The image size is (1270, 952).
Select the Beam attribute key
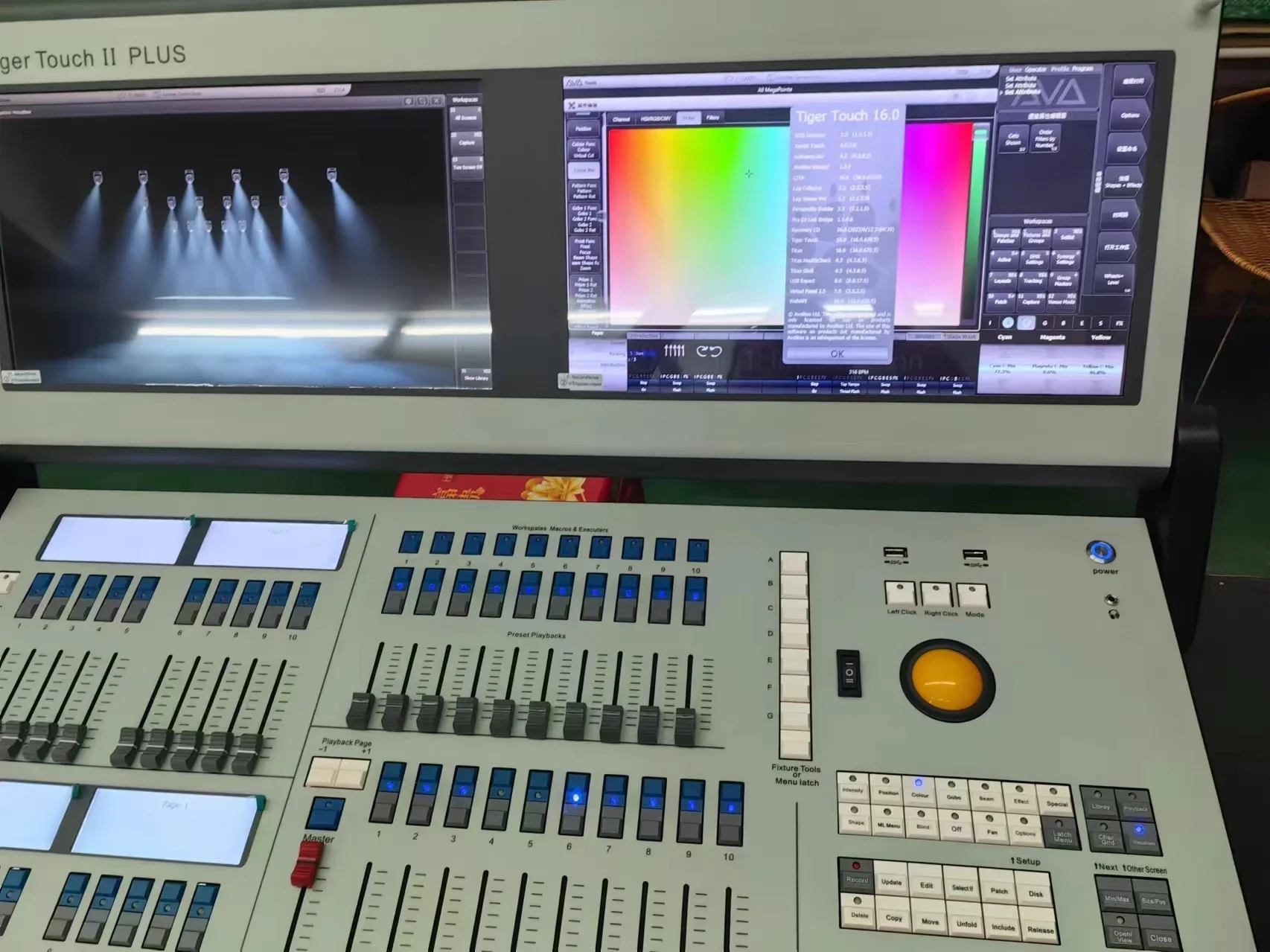click(x=987, y=795)
